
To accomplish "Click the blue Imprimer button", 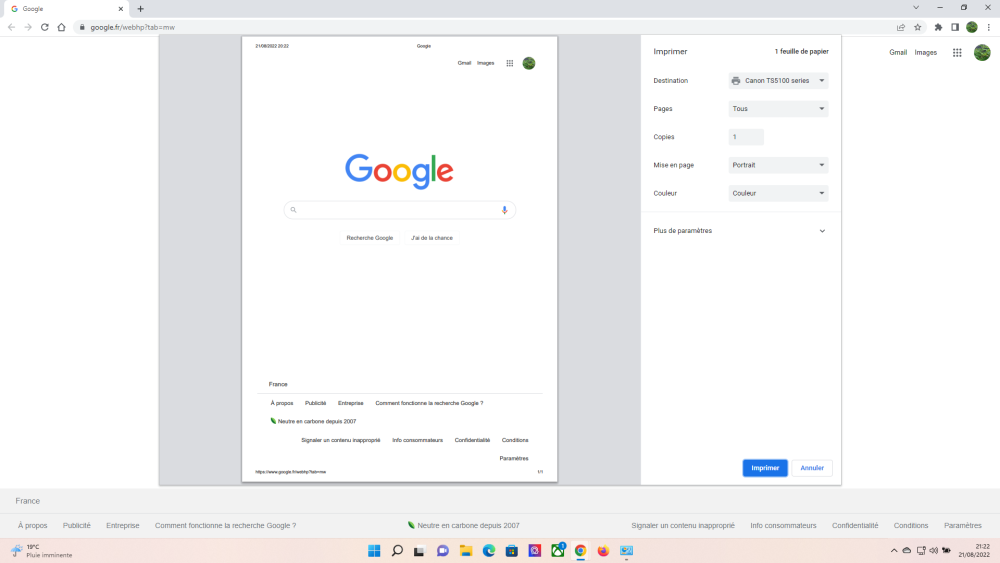I will [765, 468].
